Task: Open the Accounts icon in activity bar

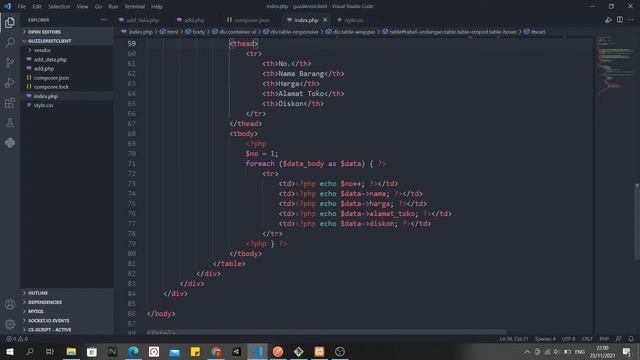Action: pos(10,304)
